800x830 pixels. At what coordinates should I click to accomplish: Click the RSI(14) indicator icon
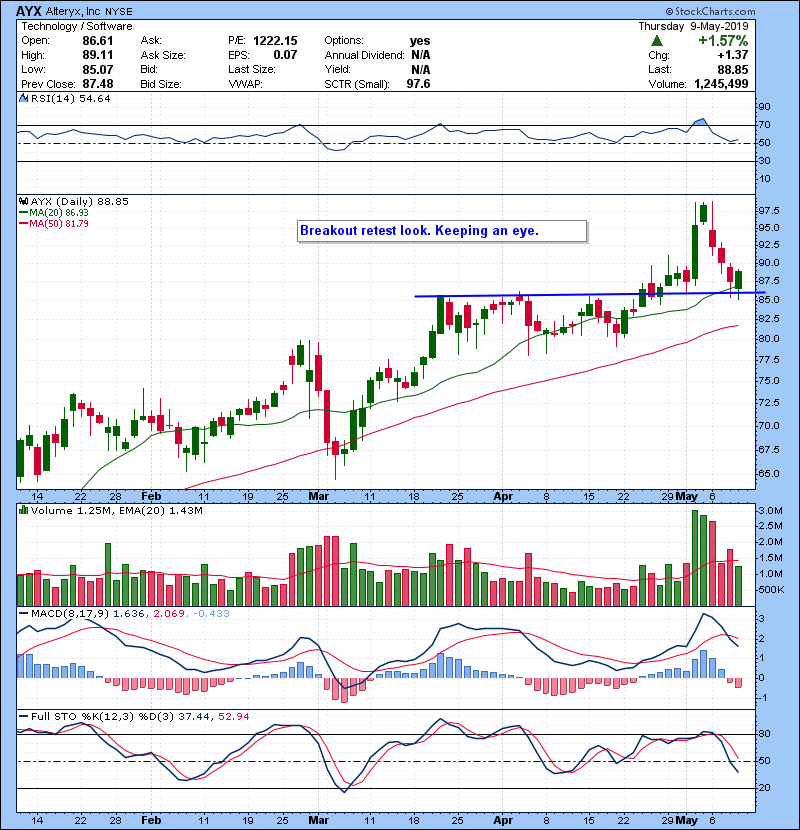pos(23,98)
